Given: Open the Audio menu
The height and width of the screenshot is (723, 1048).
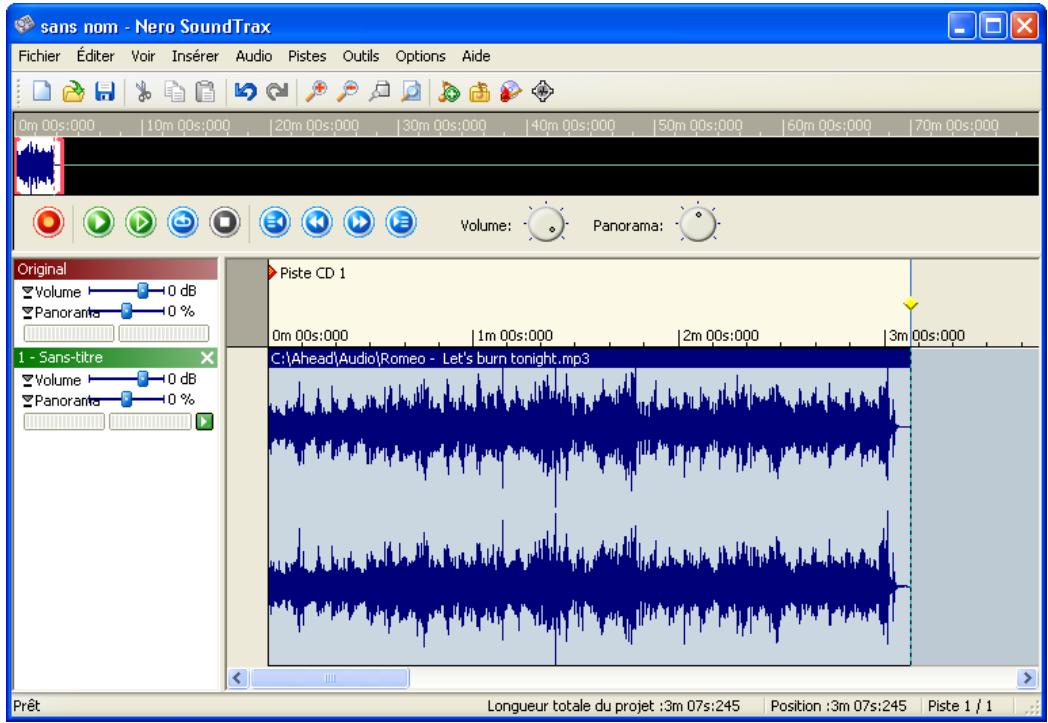Looking at the screenshot, I should [x=253, y=56].
